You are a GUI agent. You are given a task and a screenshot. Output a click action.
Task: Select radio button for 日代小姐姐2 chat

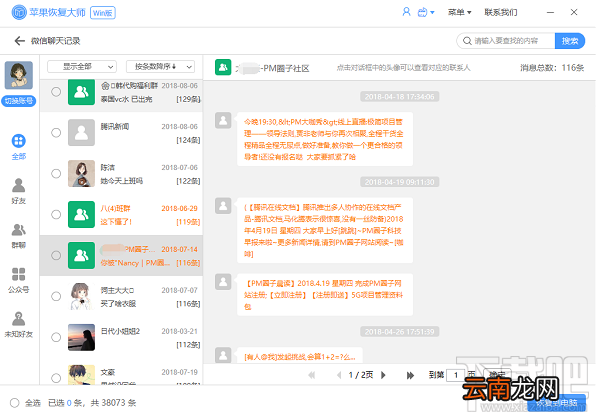click(56, 337)
